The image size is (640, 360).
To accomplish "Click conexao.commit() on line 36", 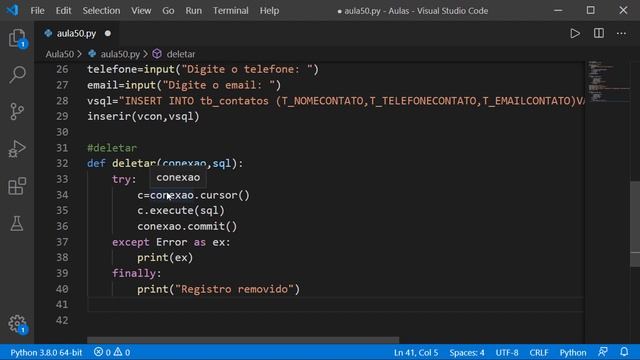I will 187,226.
